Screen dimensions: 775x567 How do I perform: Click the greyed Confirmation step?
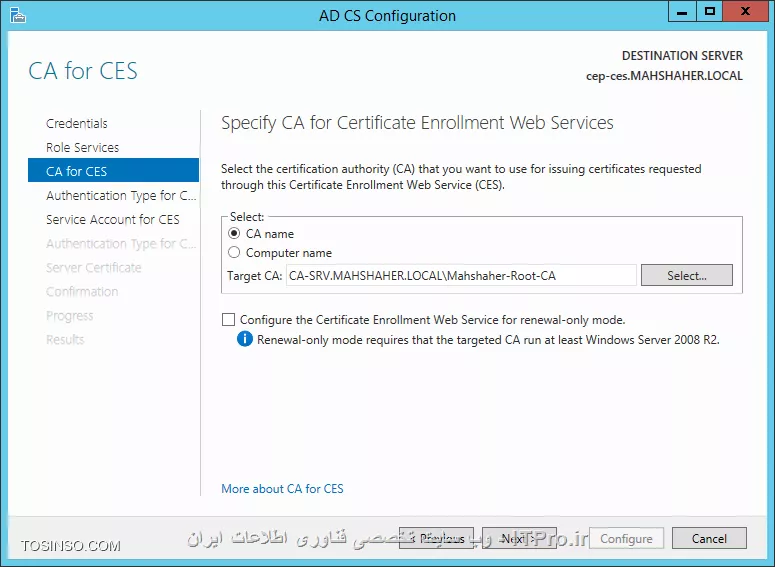click(x=82, y=292)
